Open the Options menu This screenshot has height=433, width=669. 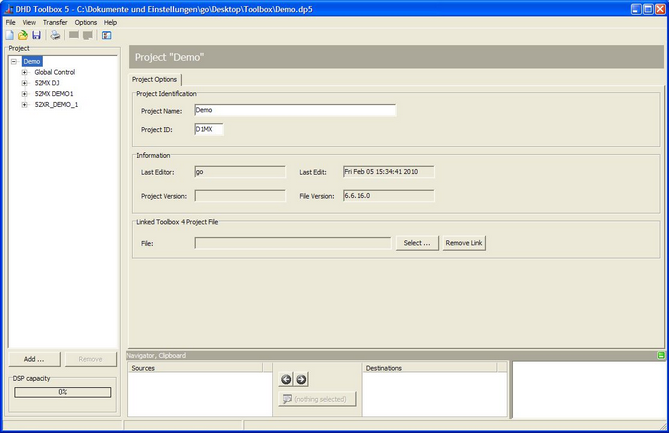86,22
